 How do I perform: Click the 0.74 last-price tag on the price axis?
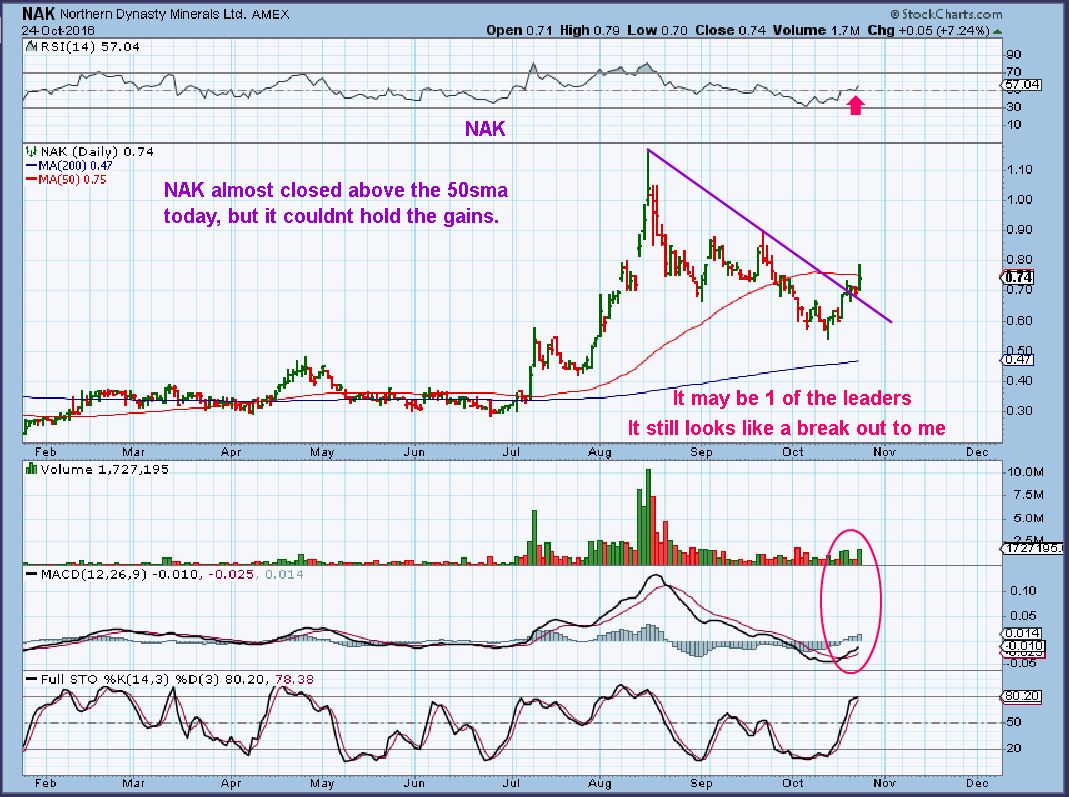1019,277
